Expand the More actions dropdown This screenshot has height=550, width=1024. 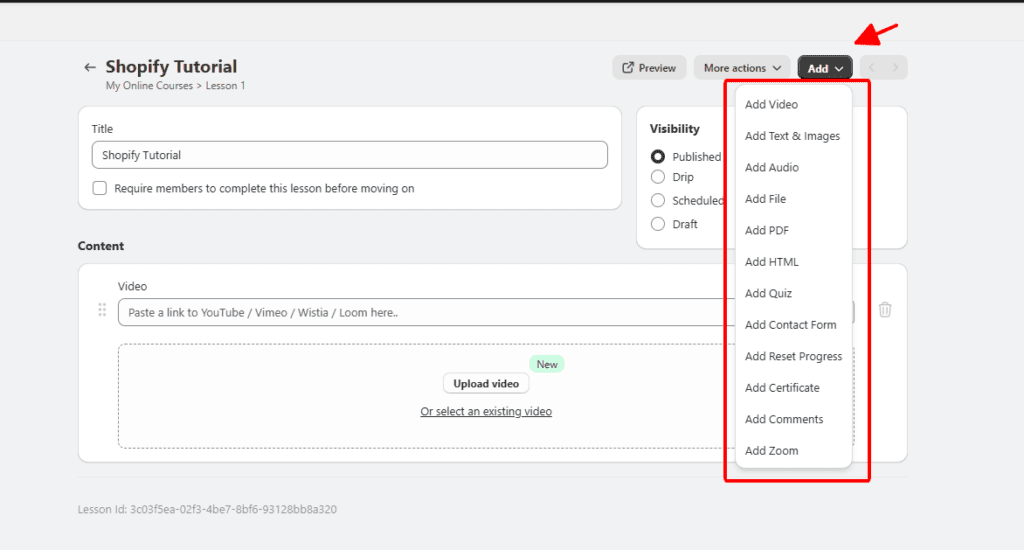(741, 68)
